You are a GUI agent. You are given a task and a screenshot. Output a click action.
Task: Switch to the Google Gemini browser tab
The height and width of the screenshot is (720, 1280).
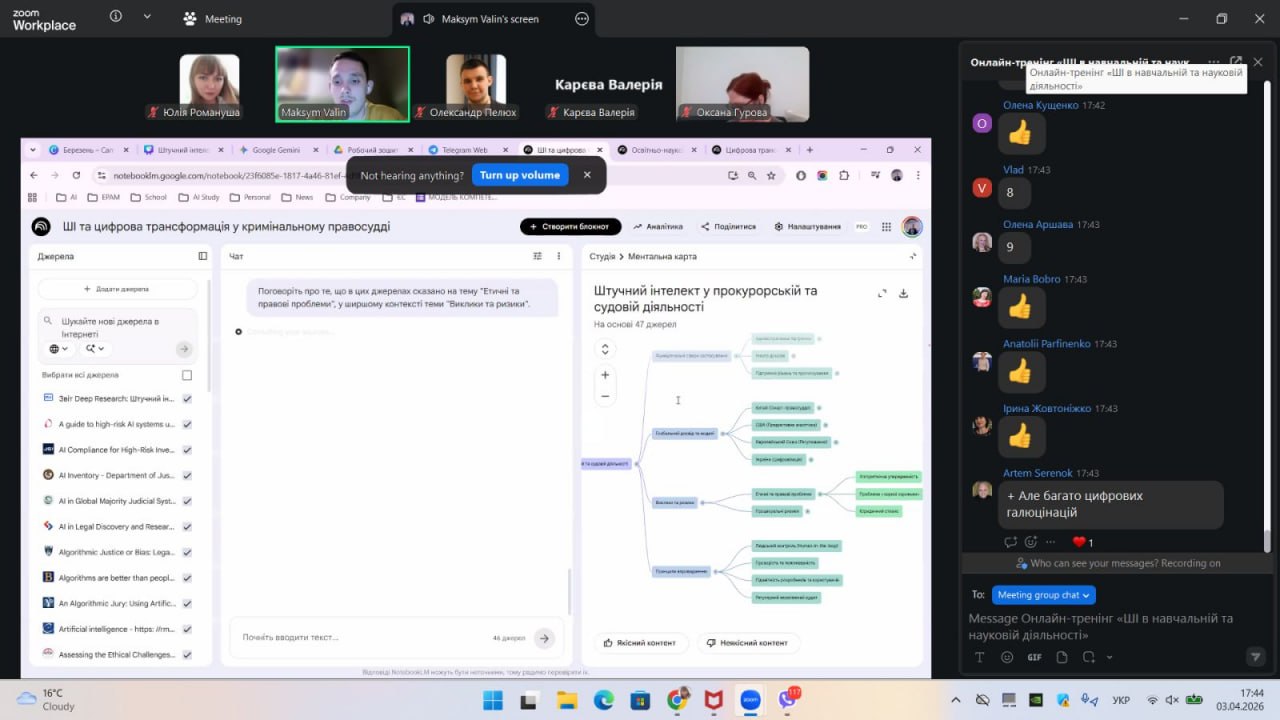click(x=275, y=150)
